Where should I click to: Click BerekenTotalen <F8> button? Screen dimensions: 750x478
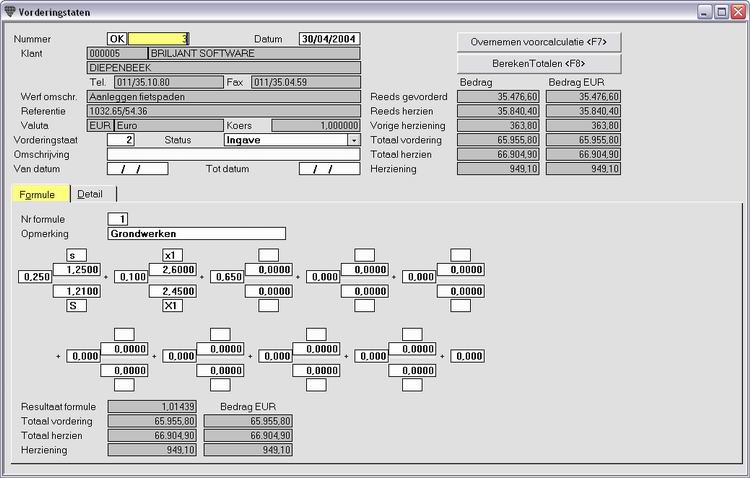coord(539,64)
